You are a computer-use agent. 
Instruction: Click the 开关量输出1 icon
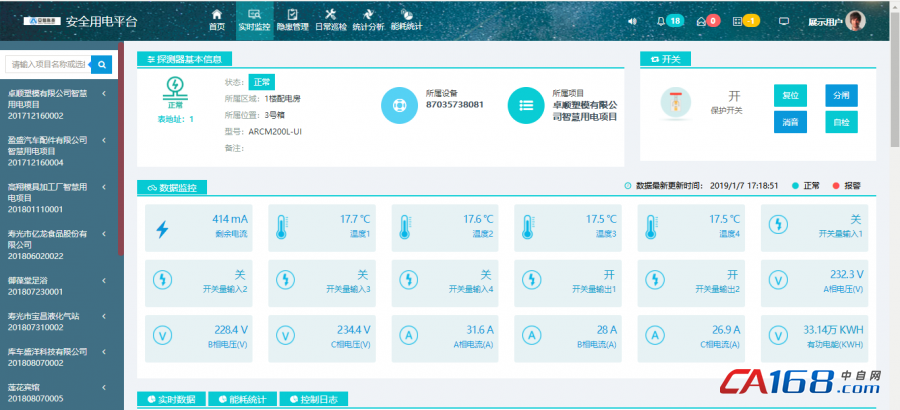[532, 280]
